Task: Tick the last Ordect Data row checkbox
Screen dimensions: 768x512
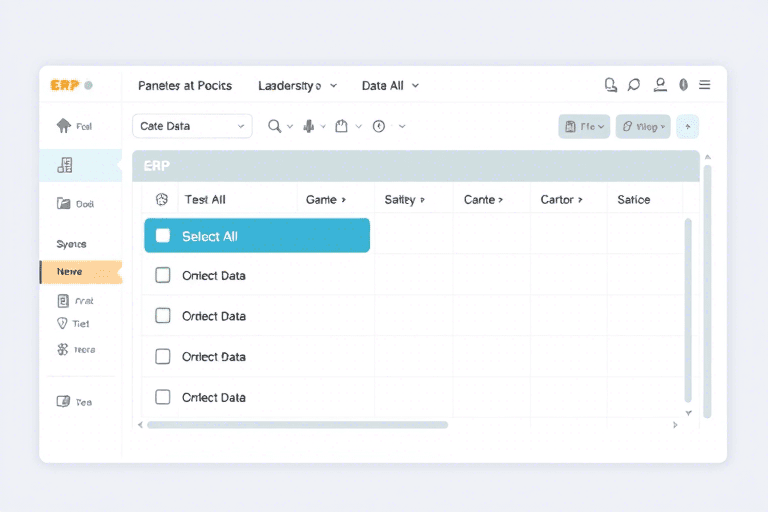Action: (163, 397)
